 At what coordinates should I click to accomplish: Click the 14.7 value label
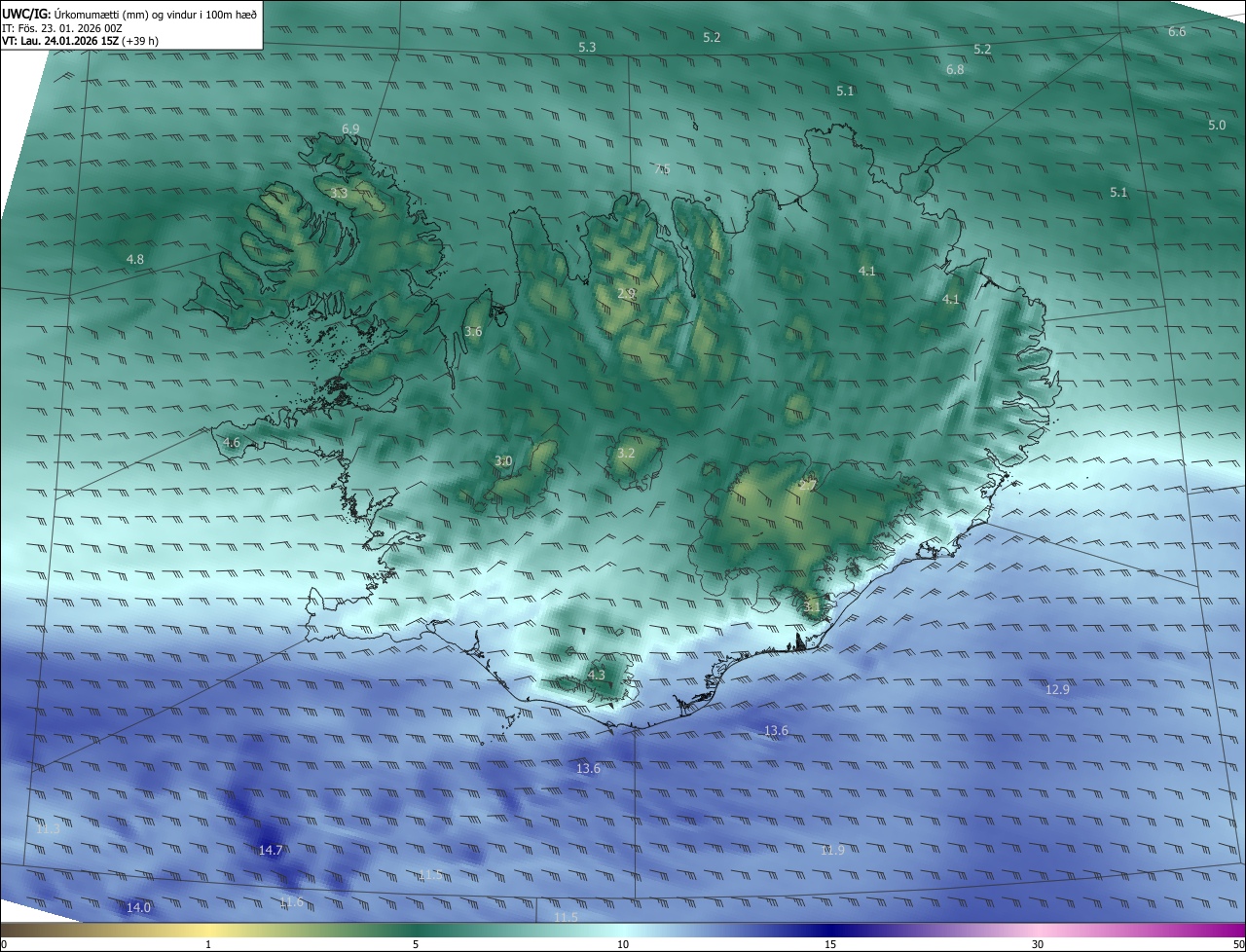(271, 850)
